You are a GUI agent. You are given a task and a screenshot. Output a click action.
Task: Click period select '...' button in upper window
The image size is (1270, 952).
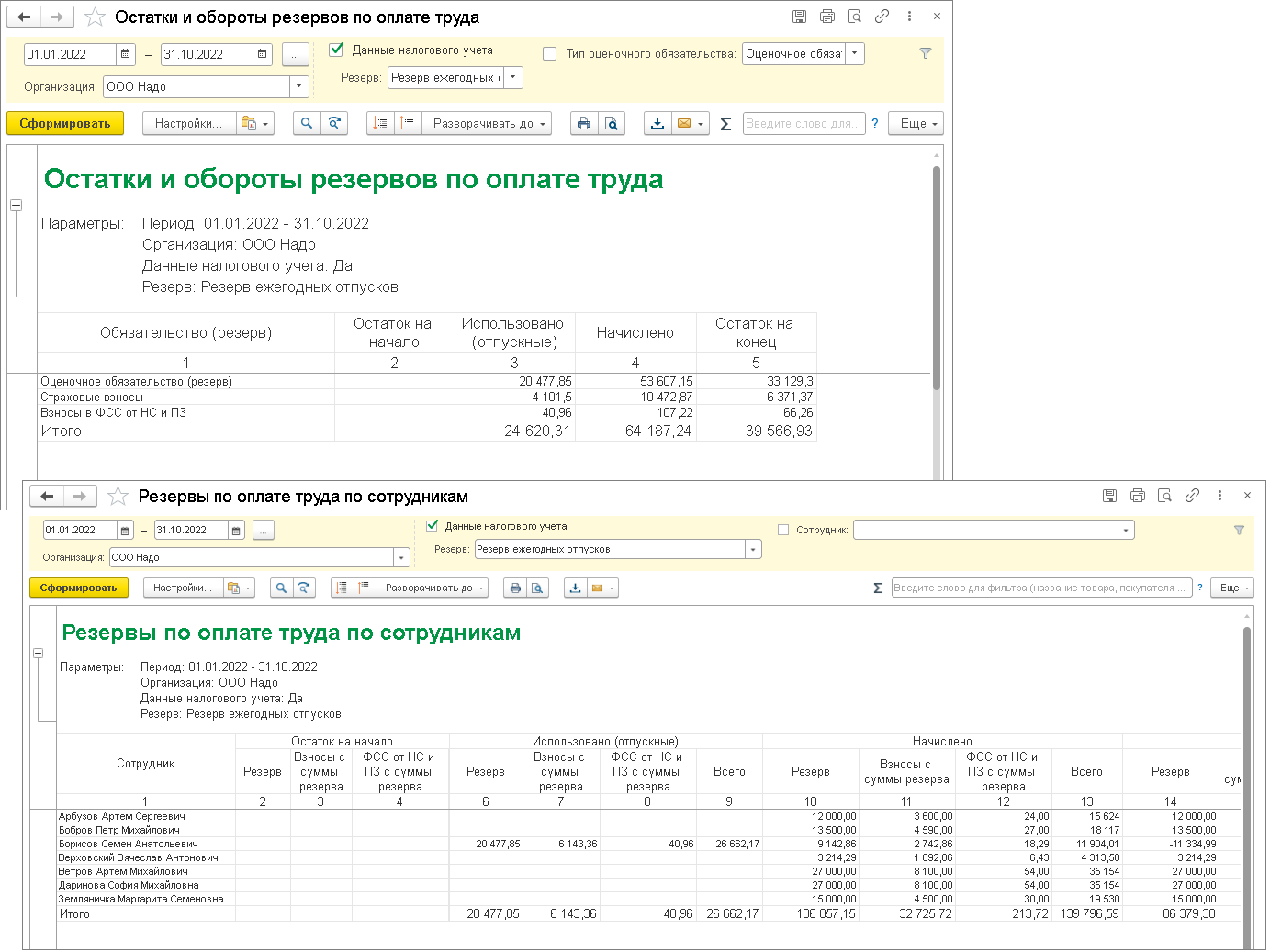[x=295, y=54]
